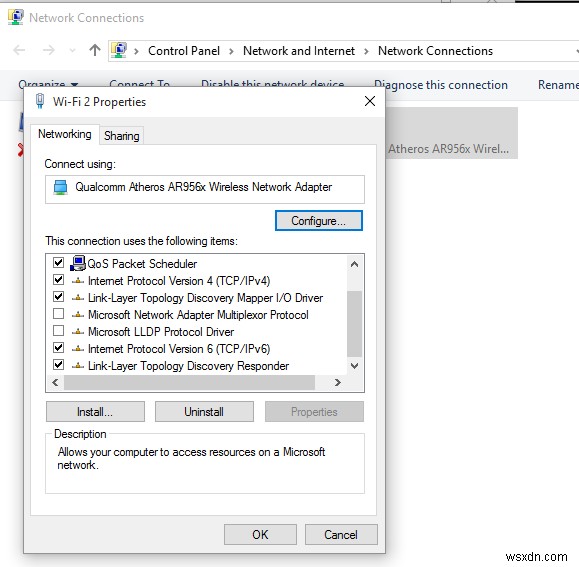Go back with the Back arrow

(x=19, y=50)
